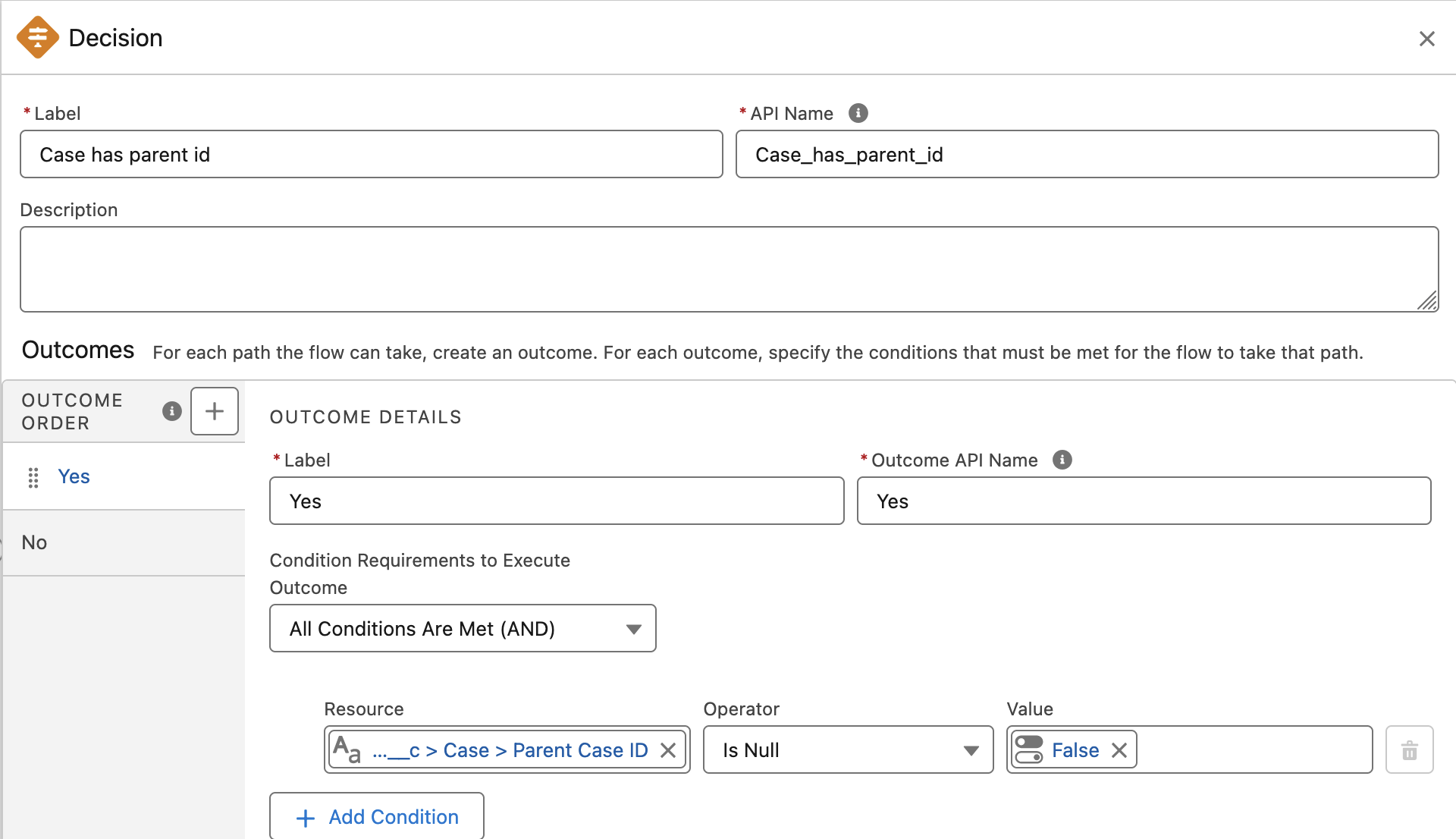Viewport: 1456px width, 839px height.
Task: Click the orange Decision element icon
Action: tap(37, 37)
